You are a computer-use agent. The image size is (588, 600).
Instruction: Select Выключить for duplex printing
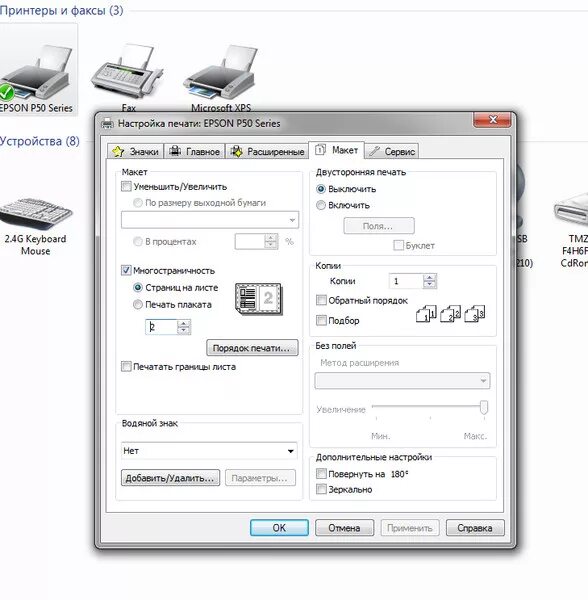[x=321, y=189]
